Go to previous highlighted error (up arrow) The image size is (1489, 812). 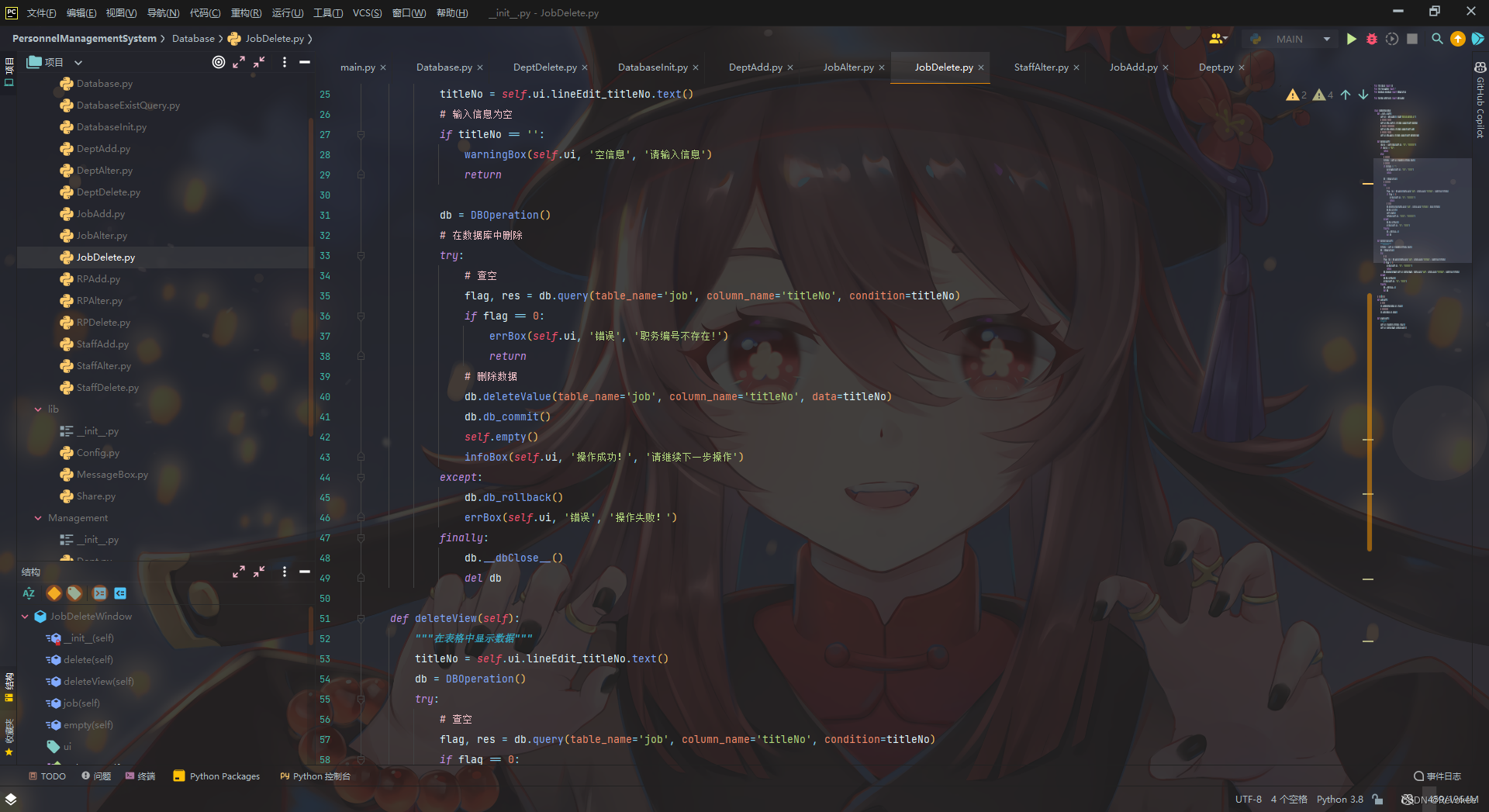pyautogui.click(x=1346, y=95)
